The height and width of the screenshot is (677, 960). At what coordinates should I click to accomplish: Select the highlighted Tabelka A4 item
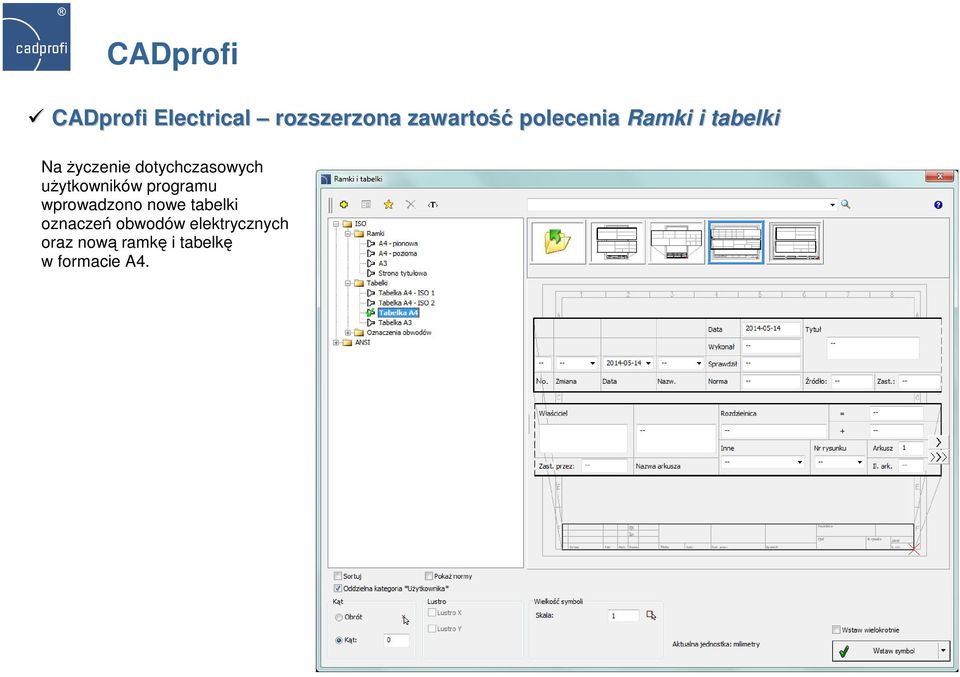coord(398,313)
